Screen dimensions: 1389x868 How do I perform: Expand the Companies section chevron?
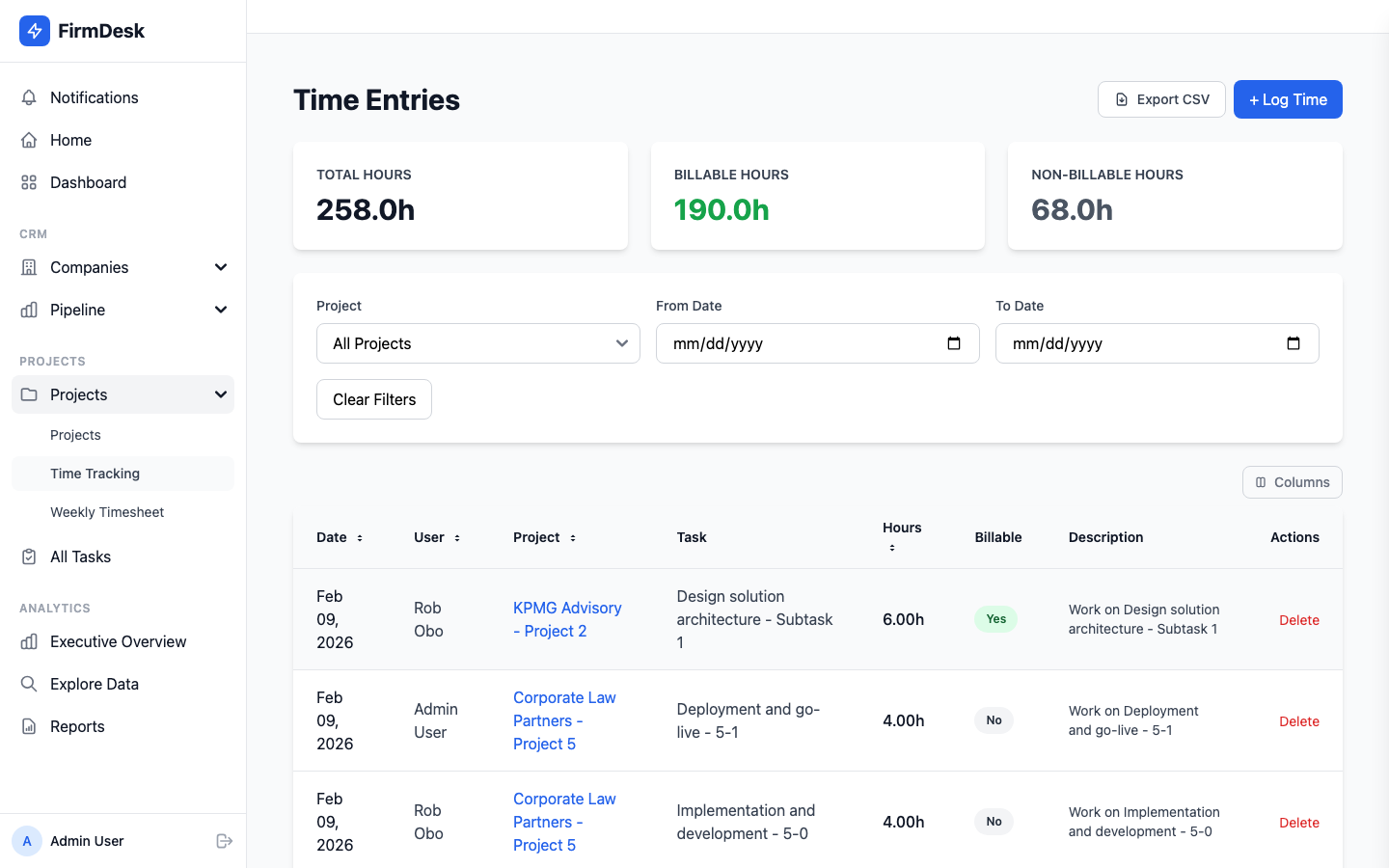[x=221, y=267]
